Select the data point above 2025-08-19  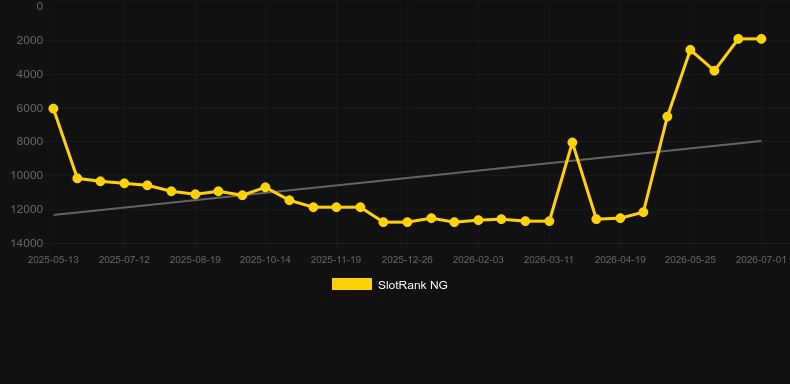click(x=195, y=194)
